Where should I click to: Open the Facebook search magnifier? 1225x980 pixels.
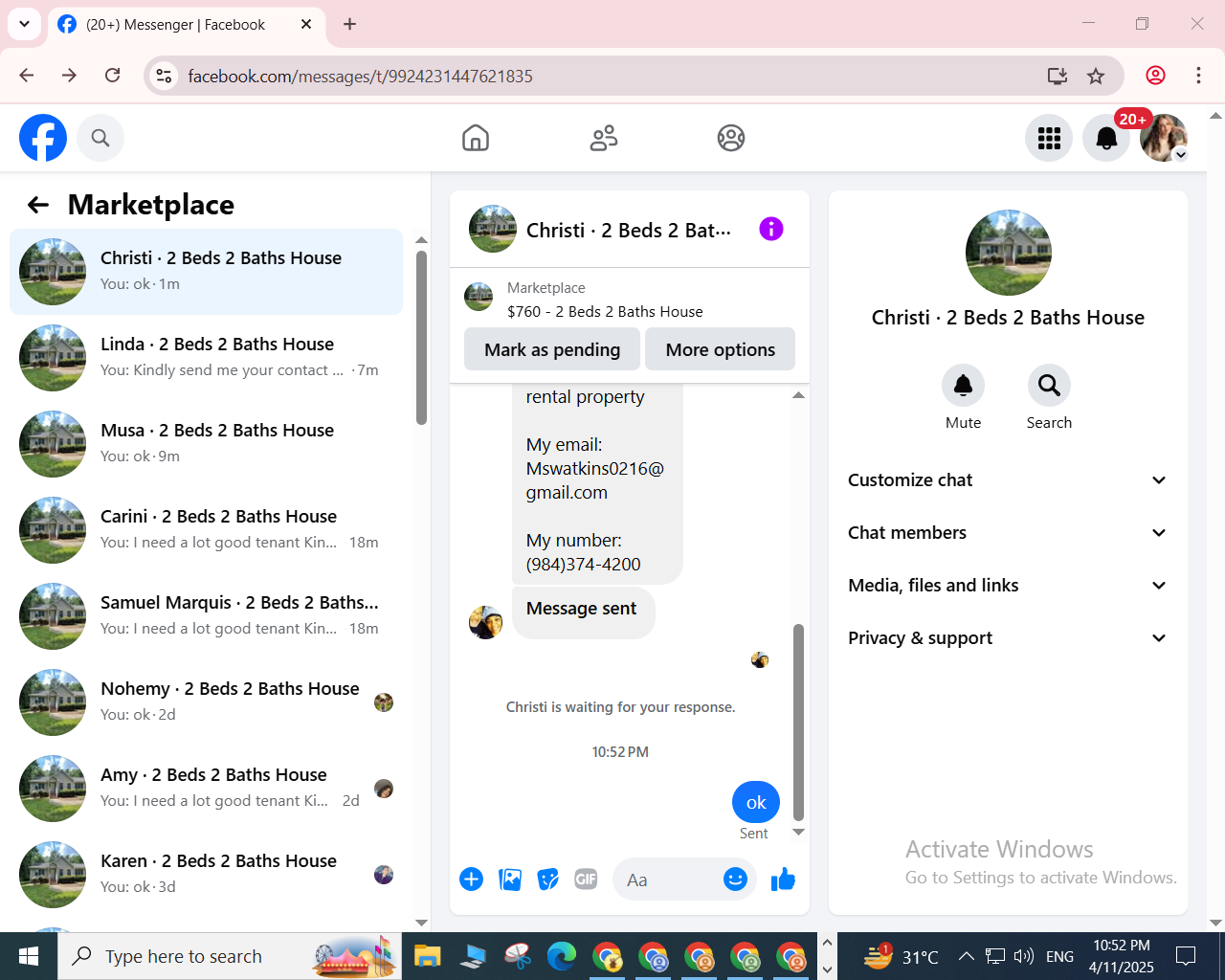(100, 138)
